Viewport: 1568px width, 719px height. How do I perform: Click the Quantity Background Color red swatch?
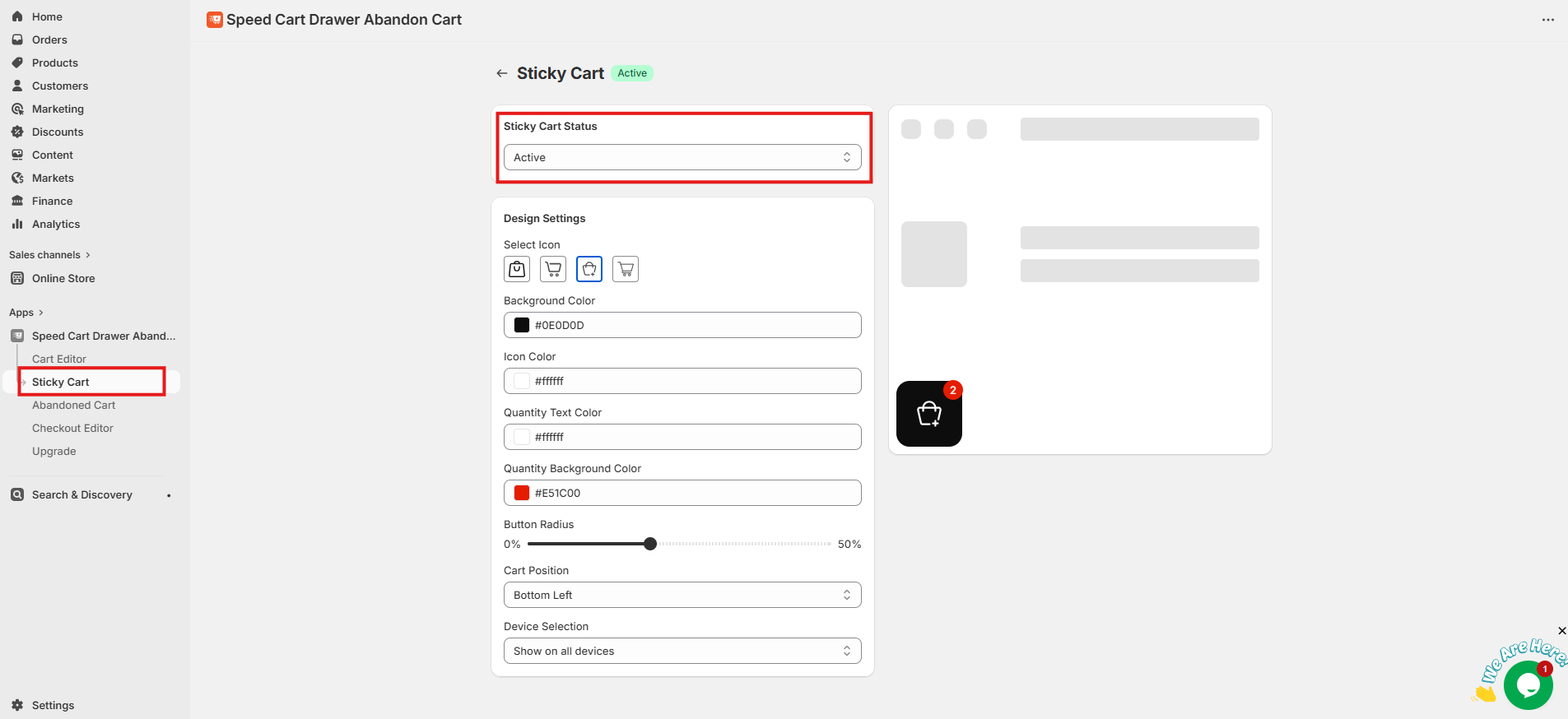coord(522,493)
